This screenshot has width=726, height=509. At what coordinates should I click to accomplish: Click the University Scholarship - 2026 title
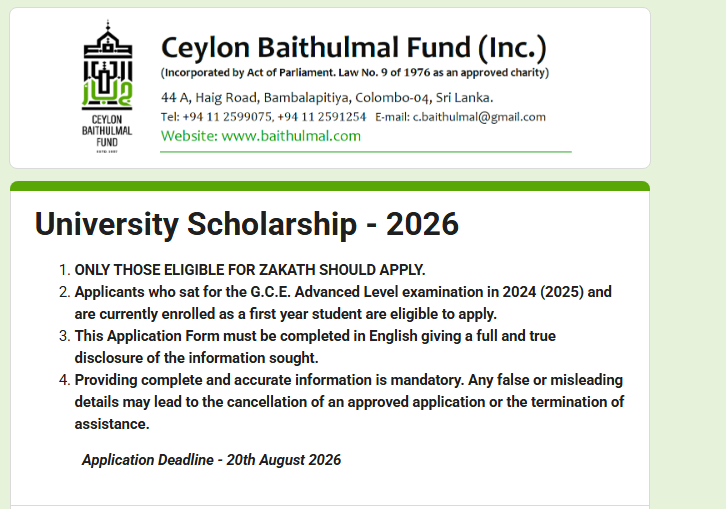tap(247, 224)
